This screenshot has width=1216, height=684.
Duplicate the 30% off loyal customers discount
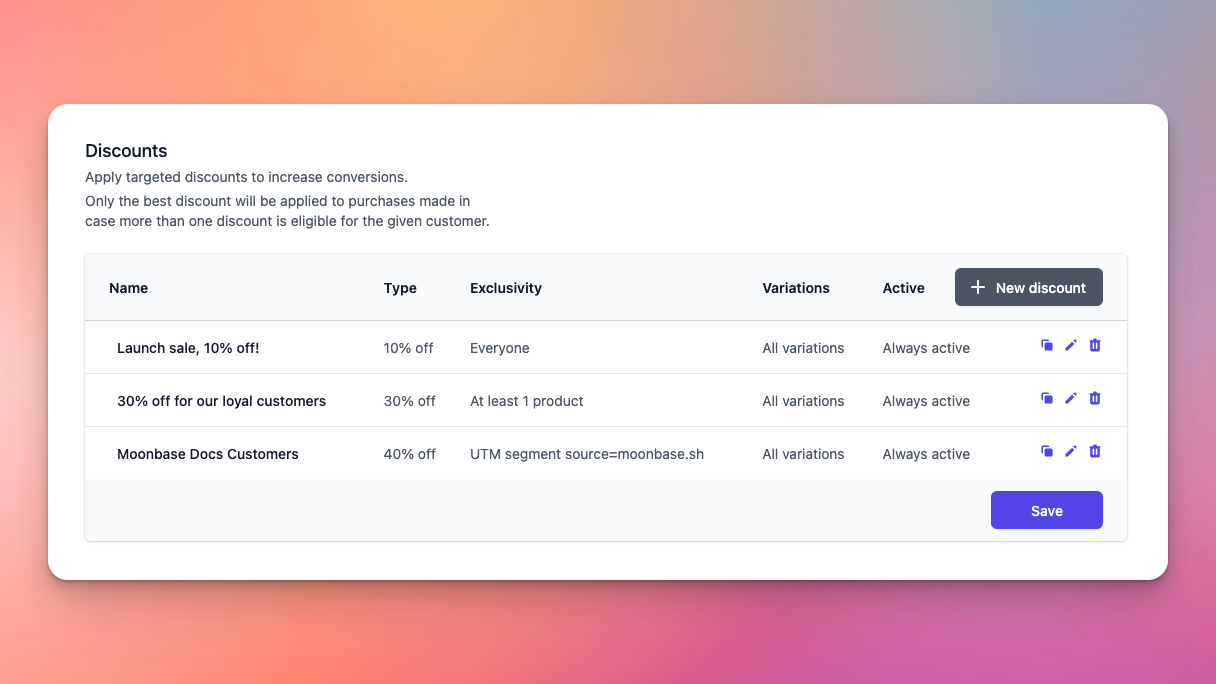1047,398
